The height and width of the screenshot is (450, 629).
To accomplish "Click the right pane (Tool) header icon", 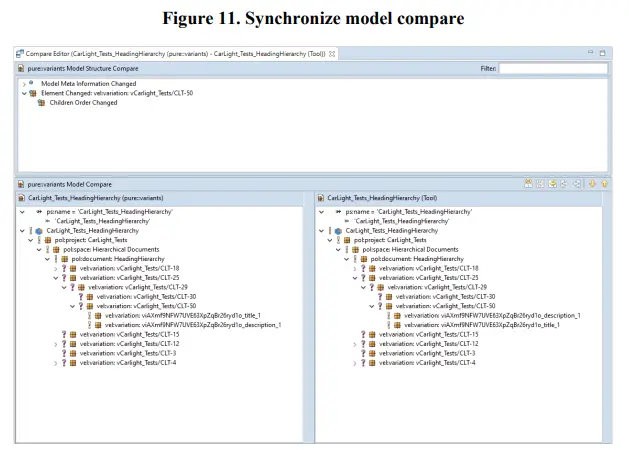I will (321, 198).
